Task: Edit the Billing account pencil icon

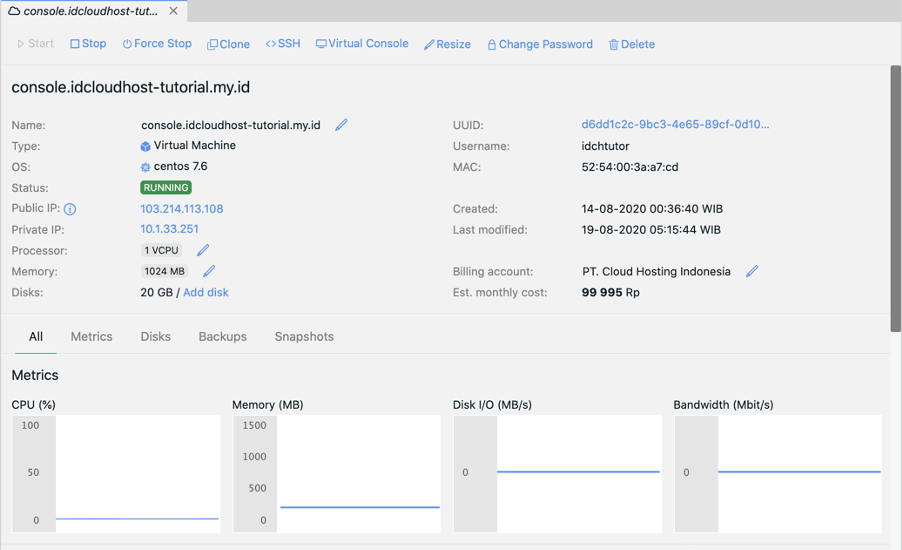Action: [x=752, y=271]
